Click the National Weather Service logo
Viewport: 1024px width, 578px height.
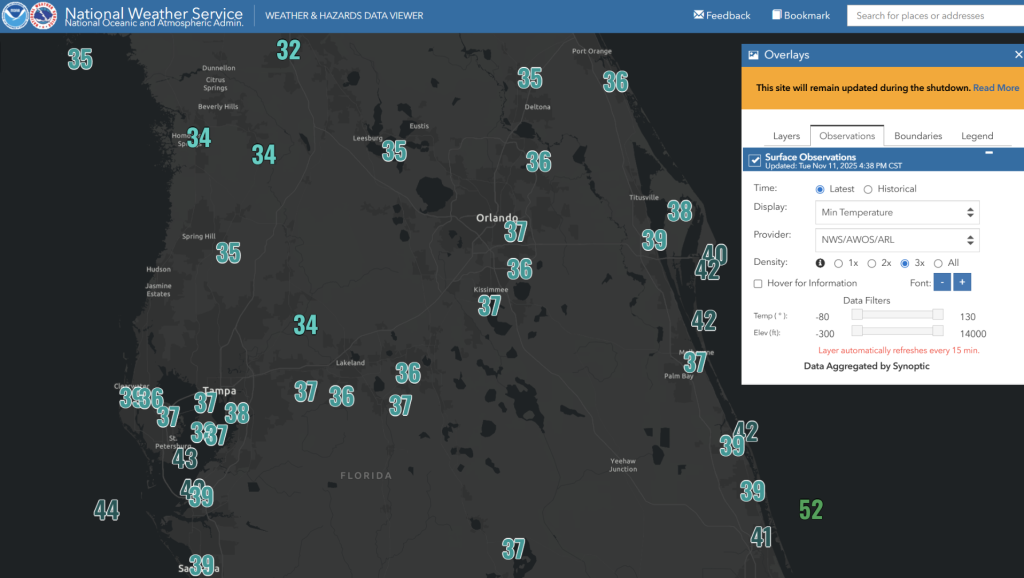click(44, 16)
